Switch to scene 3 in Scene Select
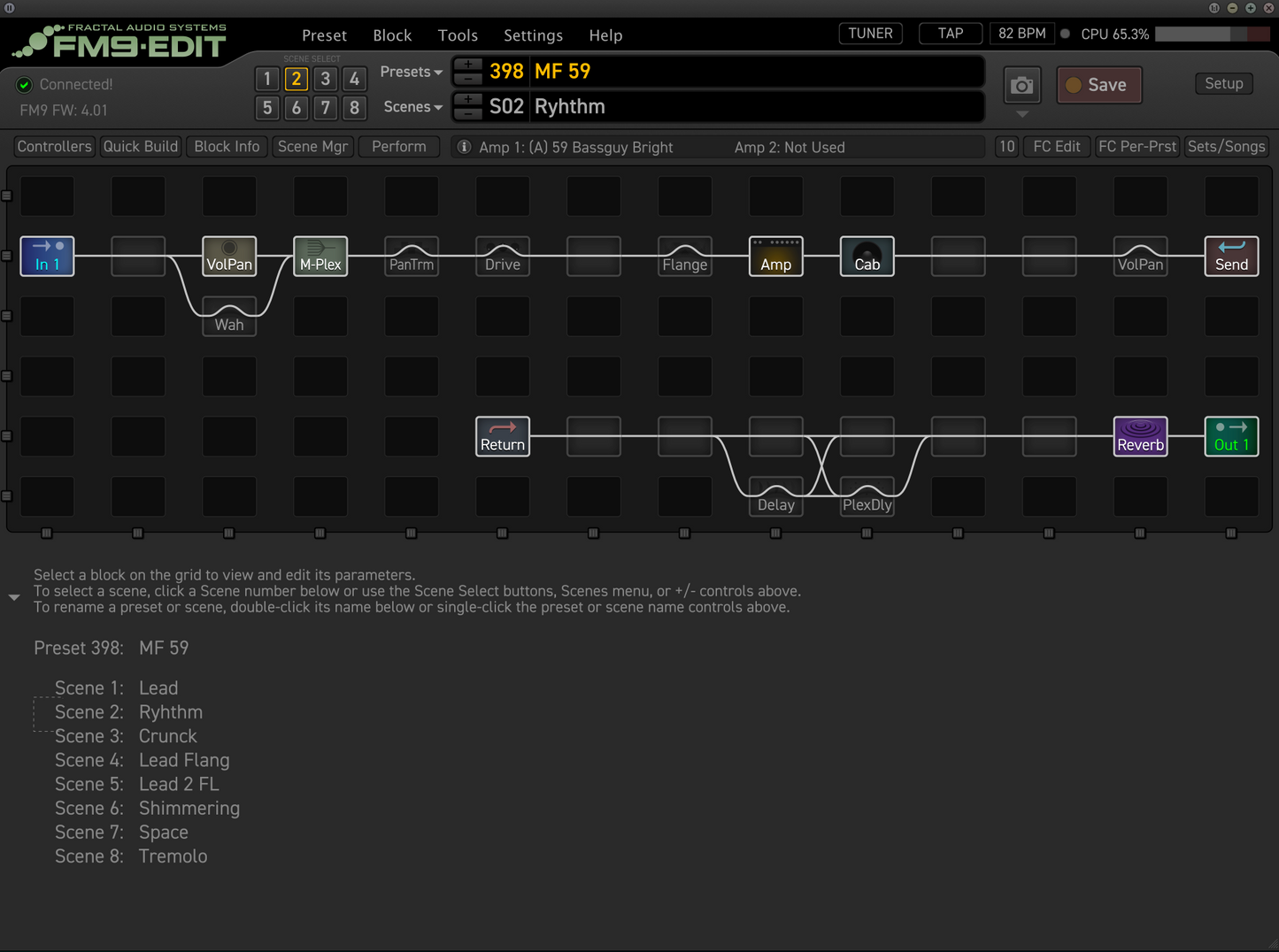 click(326, 79)
